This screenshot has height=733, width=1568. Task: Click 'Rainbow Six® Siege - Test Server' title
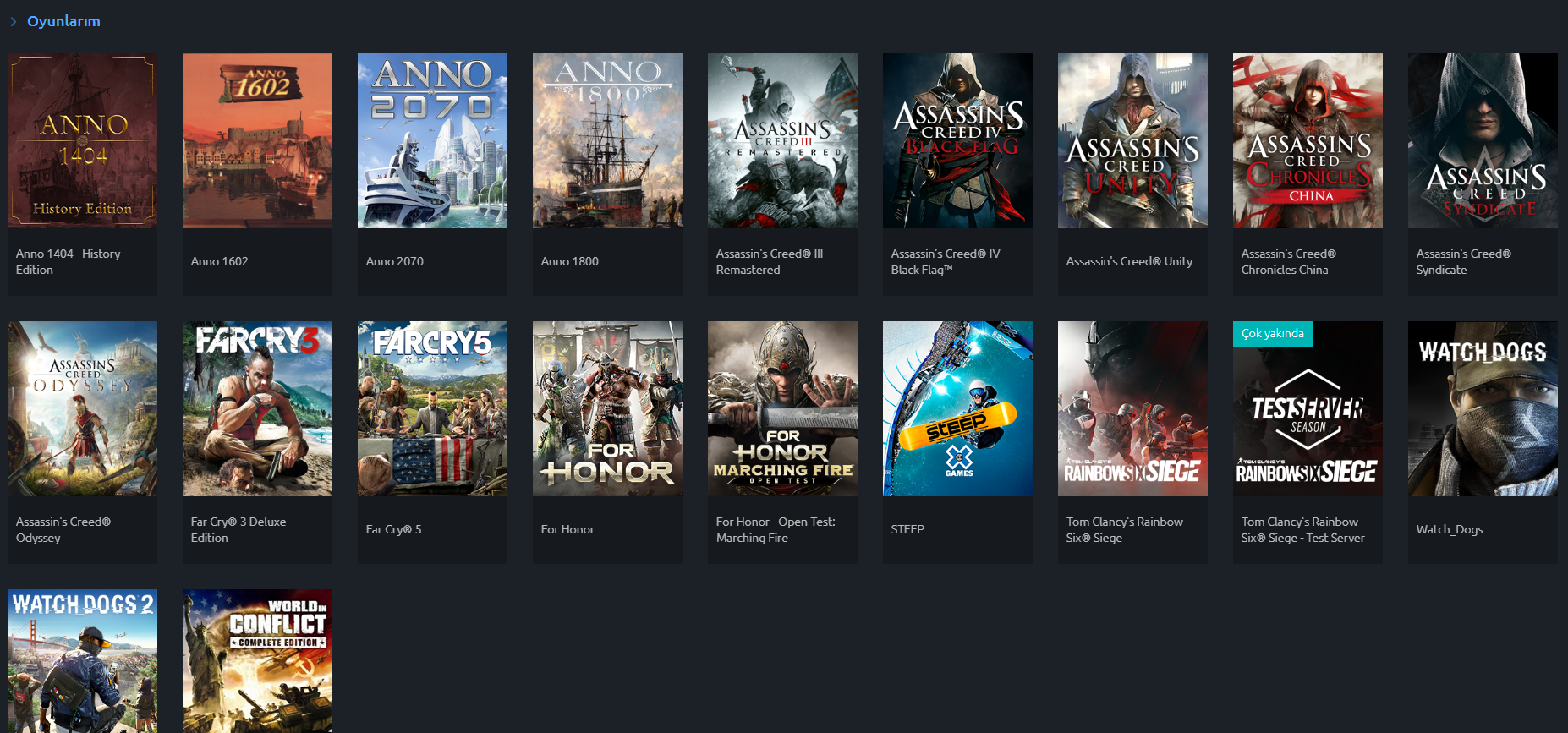(x=1302, y=530)
